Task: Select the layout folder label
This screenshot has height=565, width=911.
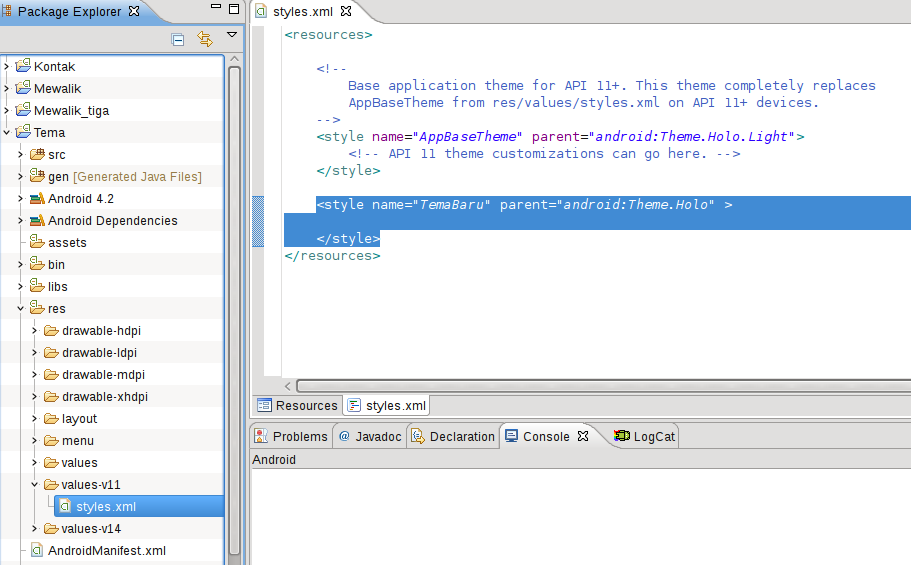Action: [80, 419]
